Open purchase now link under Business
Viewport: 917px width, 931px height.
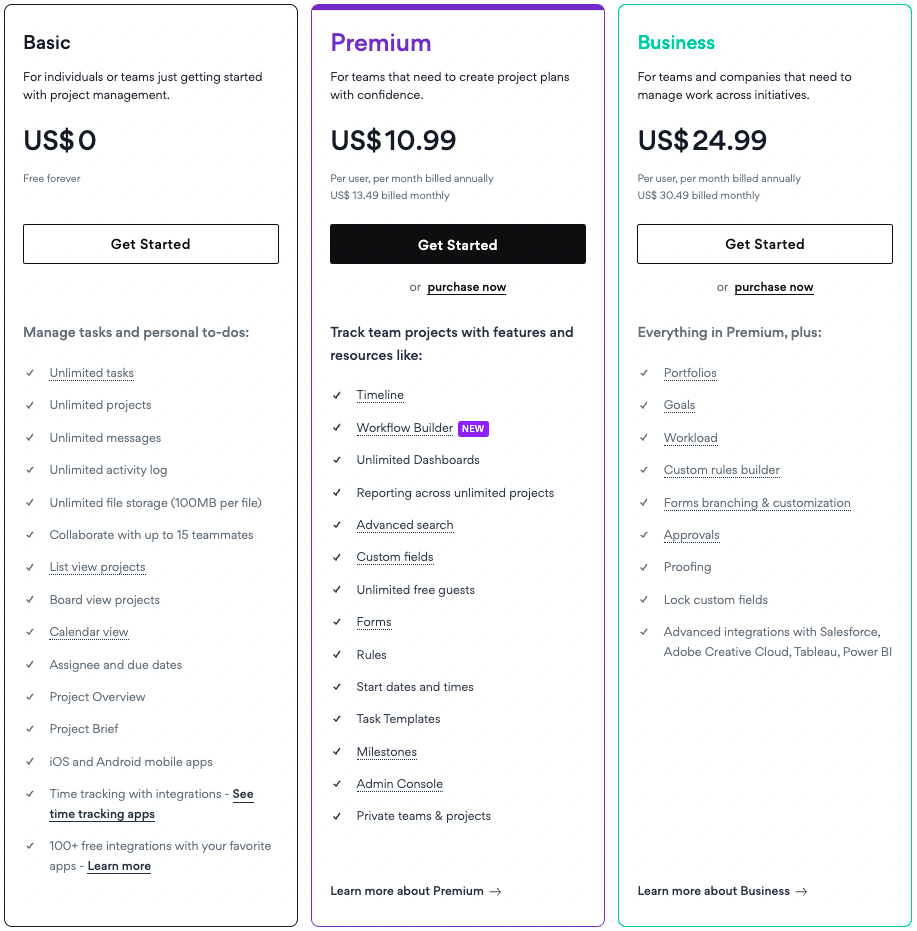pyautogui.click(x=774, y=287)
